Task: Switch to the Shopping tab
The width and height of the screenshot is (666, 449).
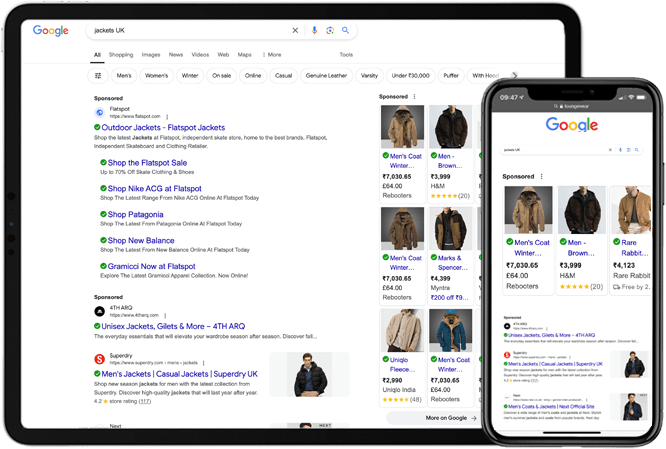Action: pos(121,55)
